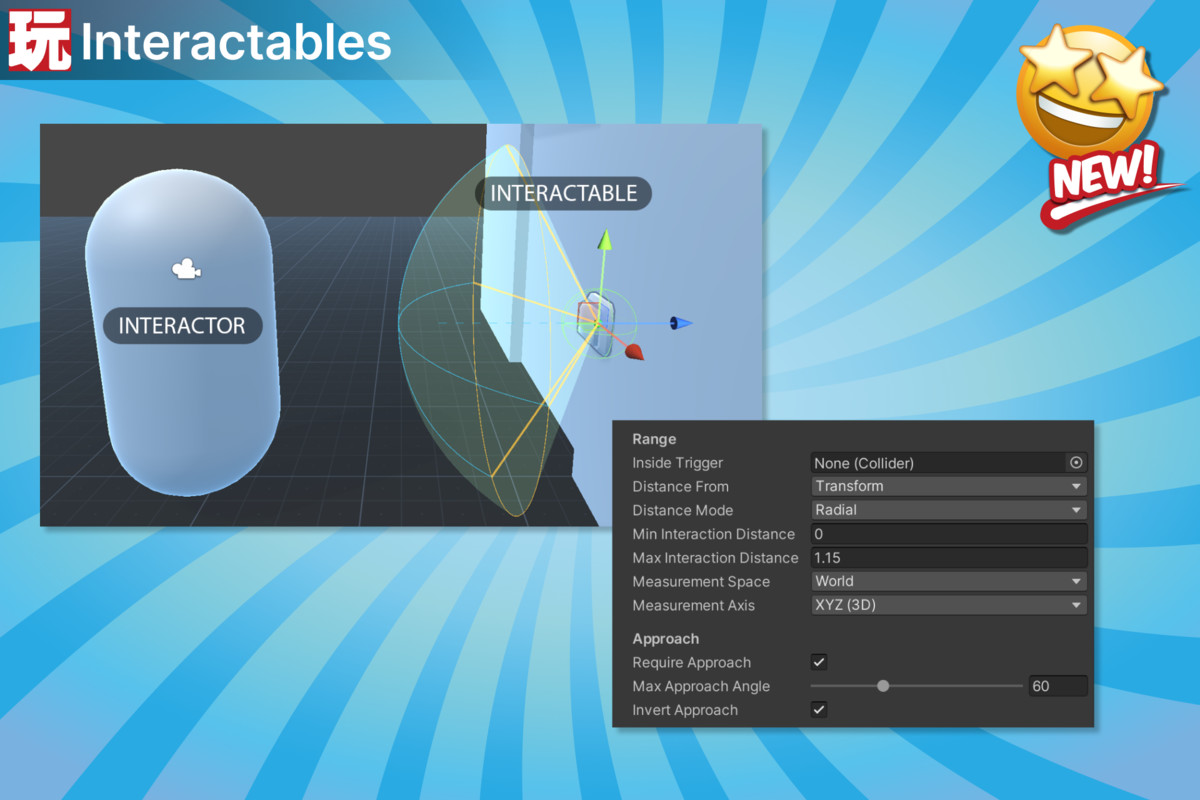Click the Max Interaction Distance label
Image resolution: width=1200 pixels, height=800 pixels.
click(x=715, y=558)
